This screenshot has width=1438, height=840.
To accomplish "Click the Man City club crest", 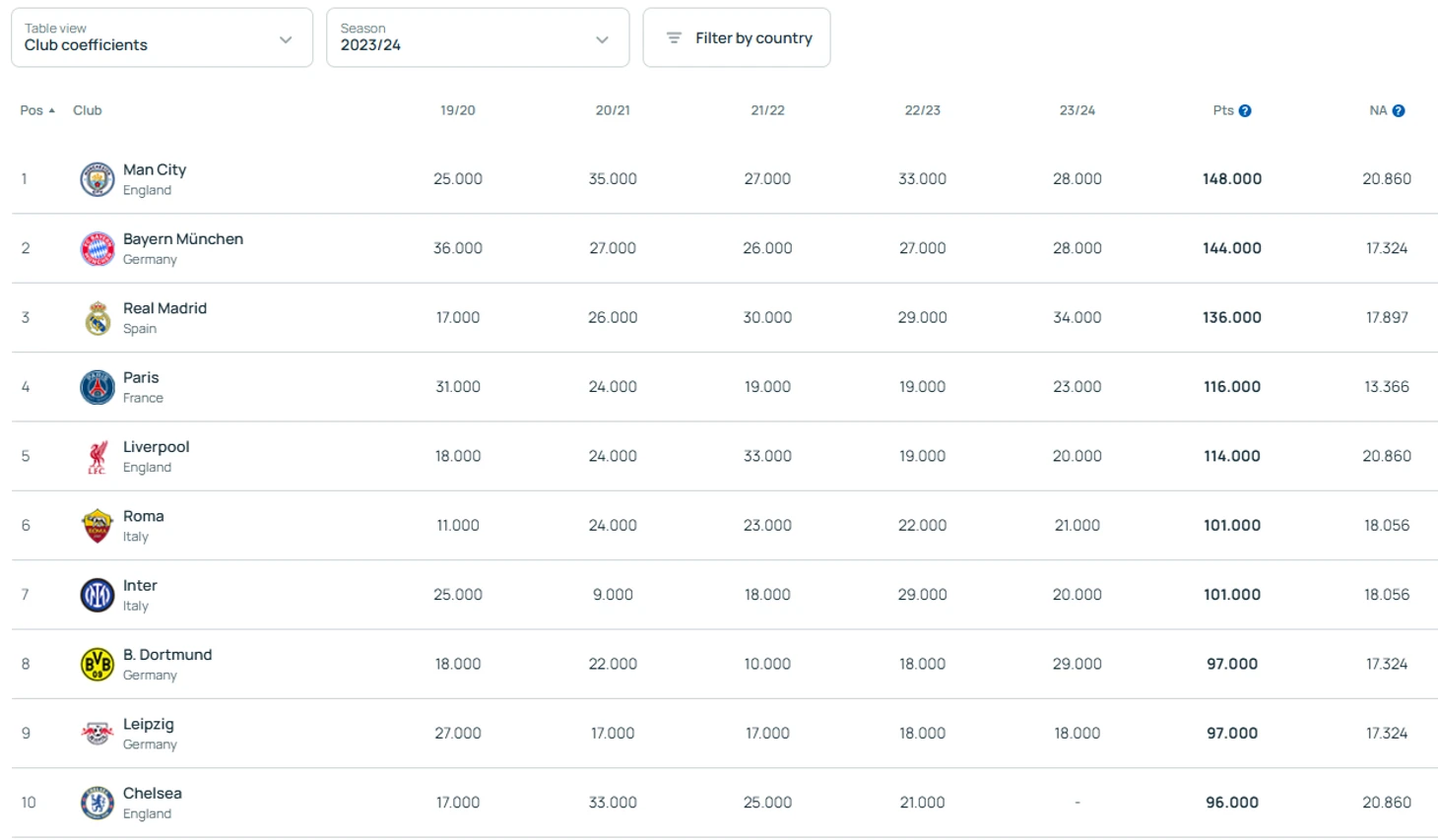I will [97, 179].
